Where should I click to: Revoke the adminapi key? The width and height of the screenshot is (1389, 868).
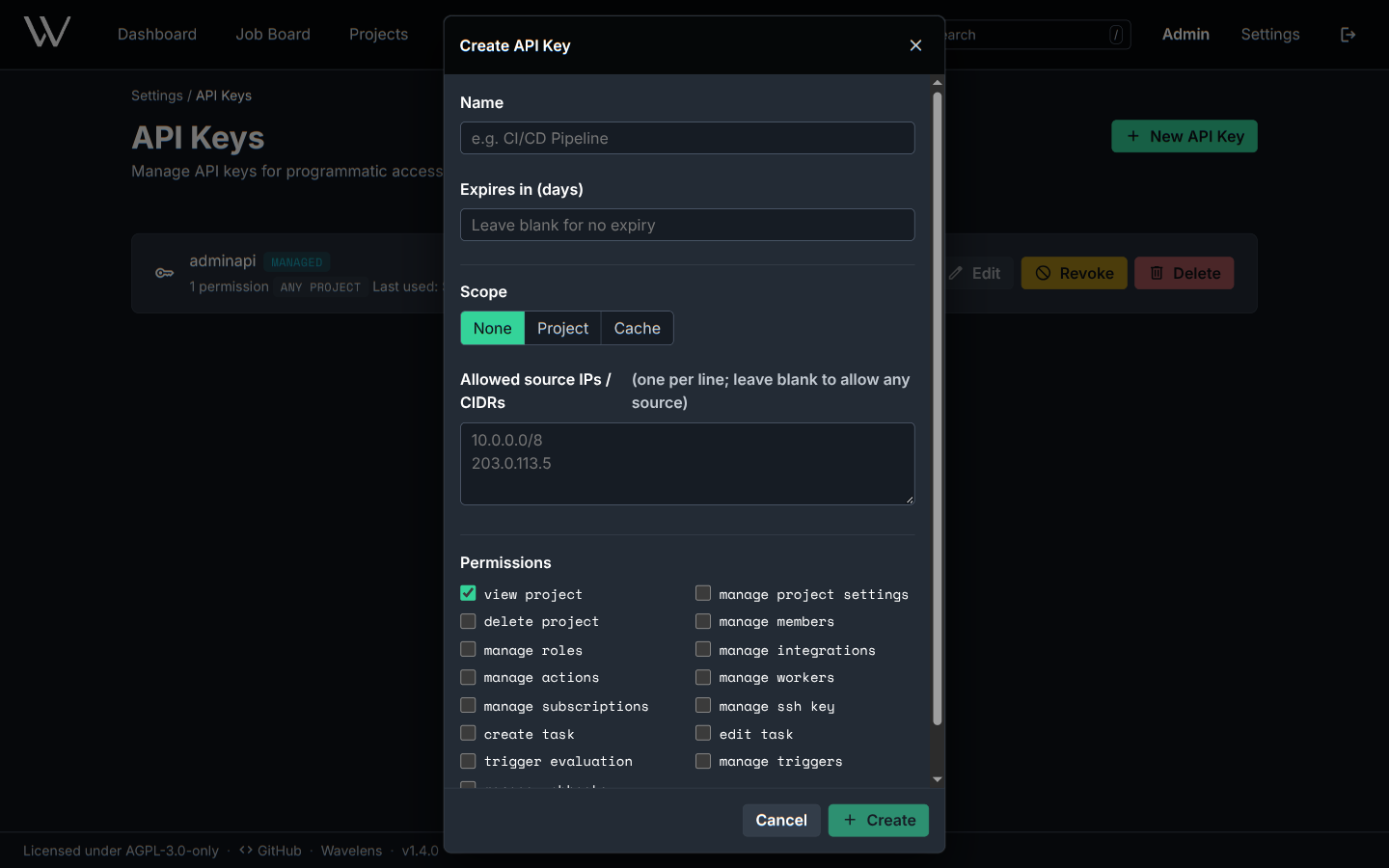[x=1075, y=273]
